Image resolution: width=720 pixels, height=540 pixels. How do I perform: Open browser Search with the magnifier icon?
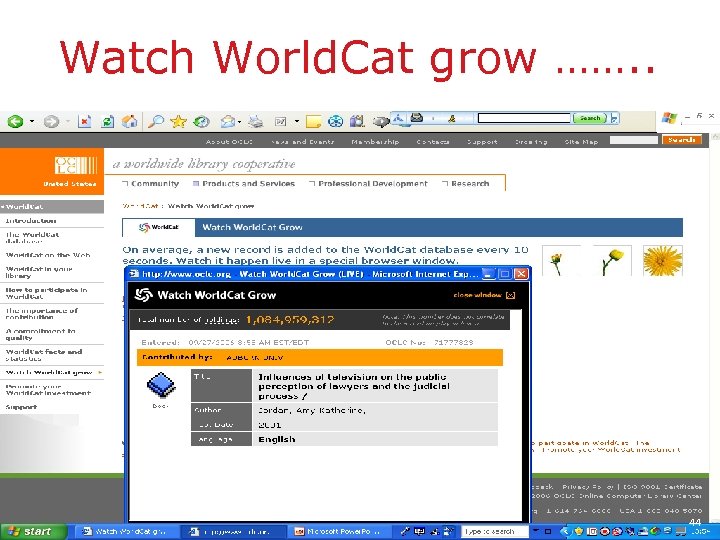coord(156,122)
